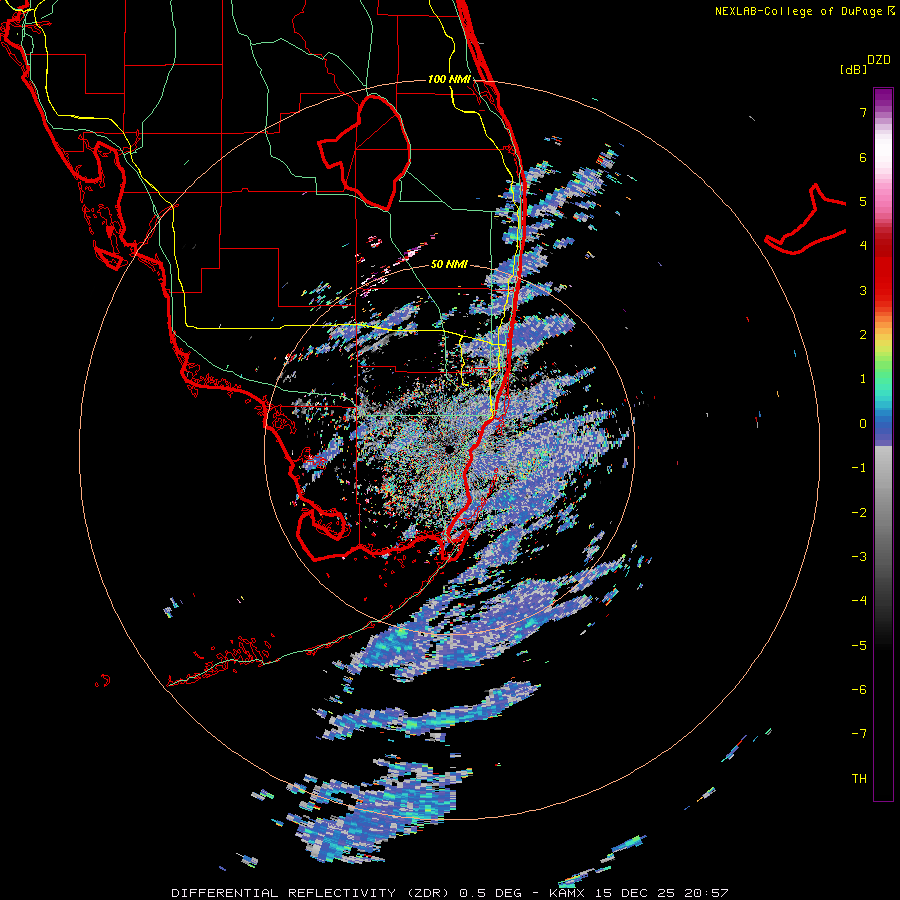Click the 6 value on the color scale
900x900 pixels.
[x=863, y=157]
